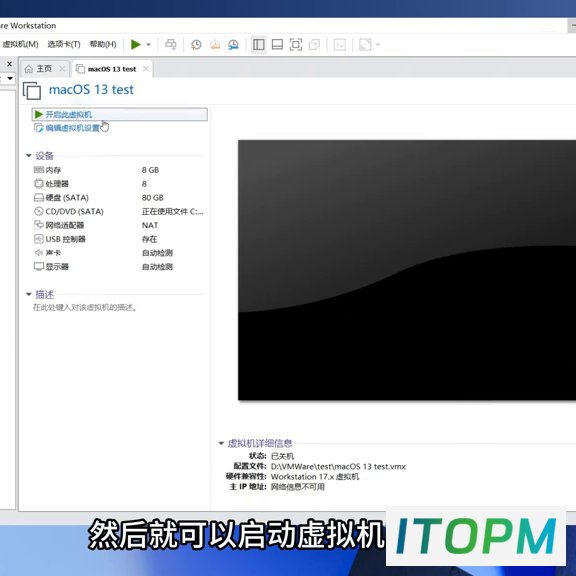
Task: Click the 80 GB disk value
Action: [x=152, y=198]
